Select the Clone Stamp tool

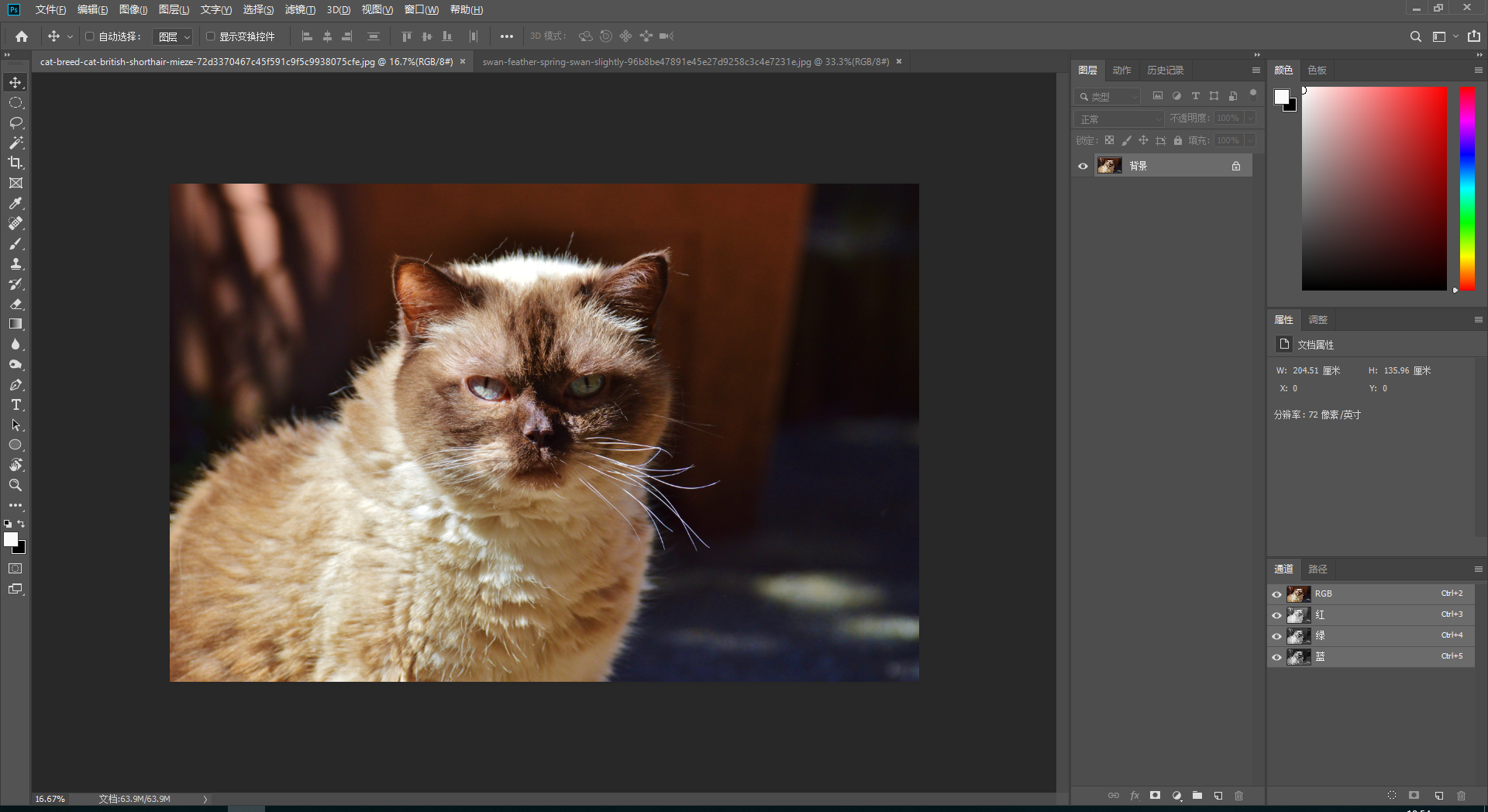[x=15, y=263]
